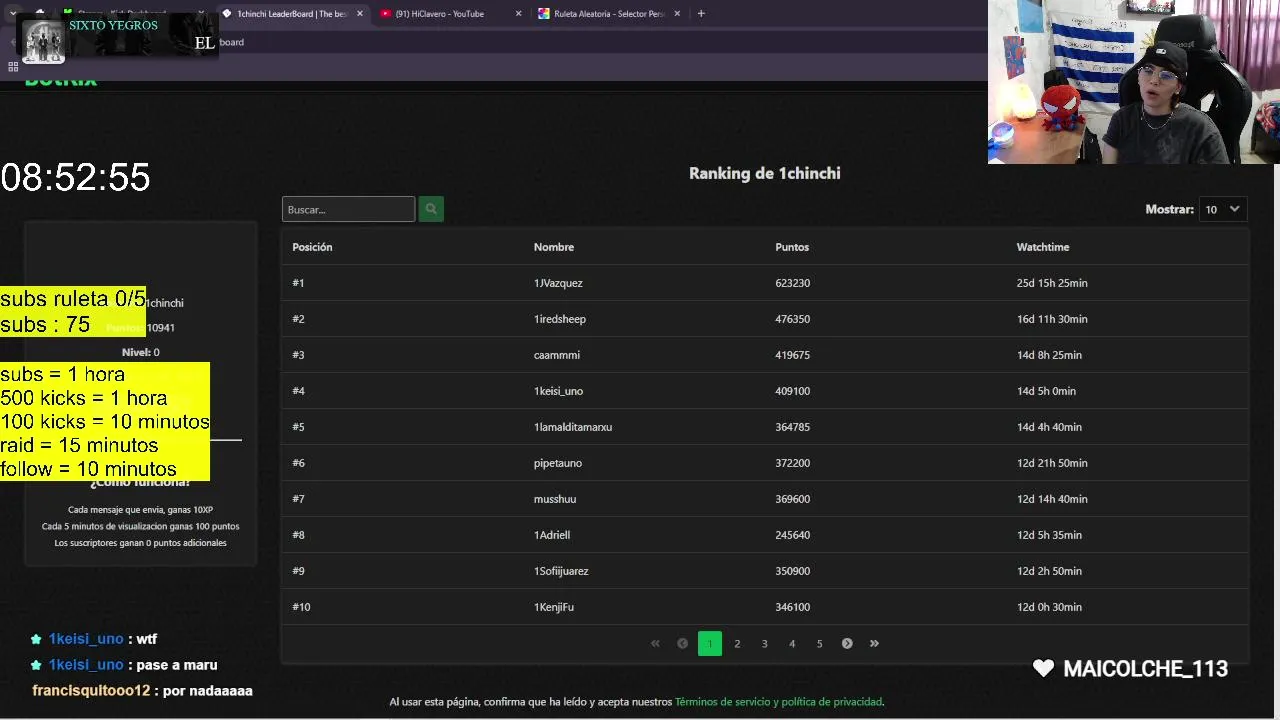
Task: Click chat username francisquitooo12
Action: point(91,691)
